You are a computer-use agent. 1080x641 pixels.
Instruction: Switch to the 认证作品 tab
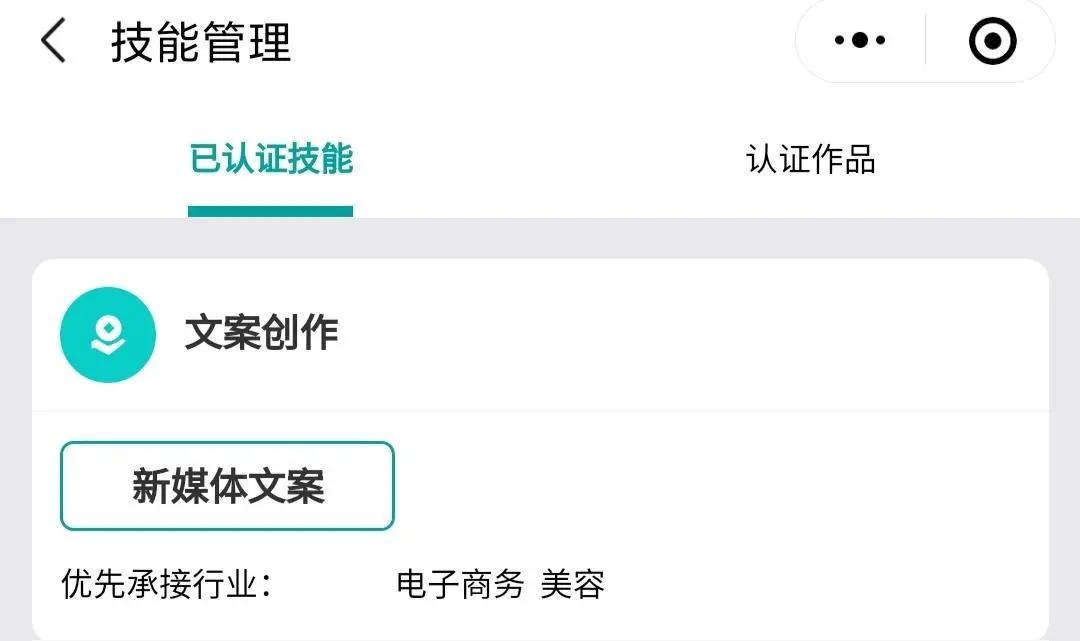810,160
